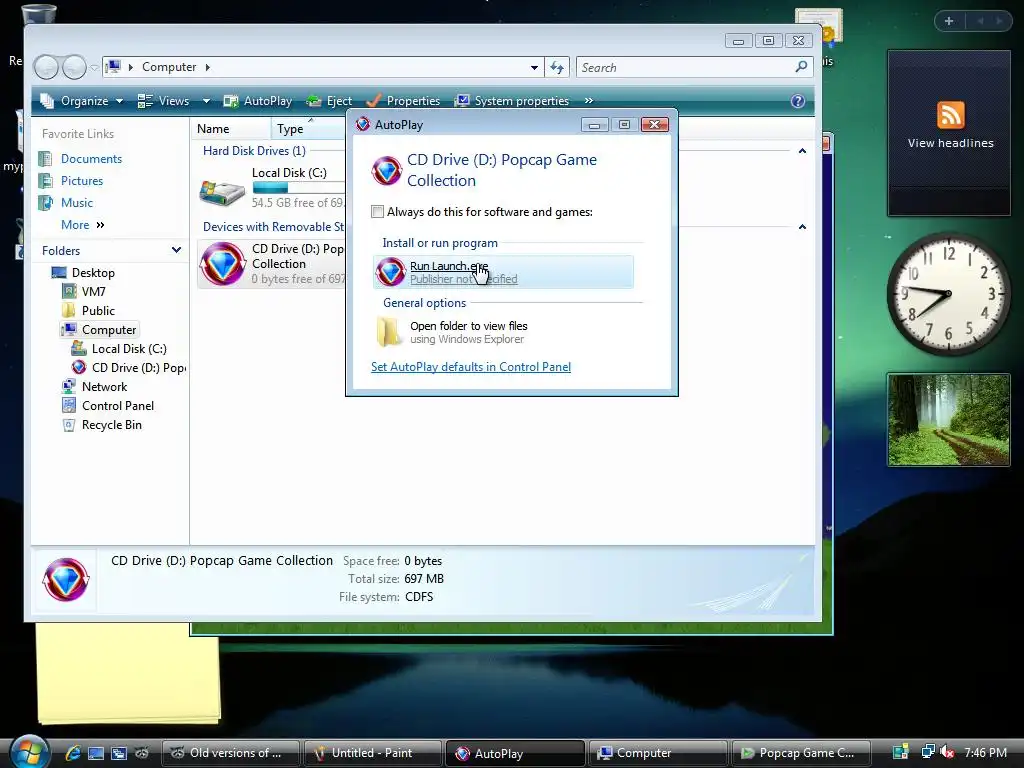Launch Internet Explorer from Quick Launch
This screenshot has height=768, width=1024.
pos(72,753)
